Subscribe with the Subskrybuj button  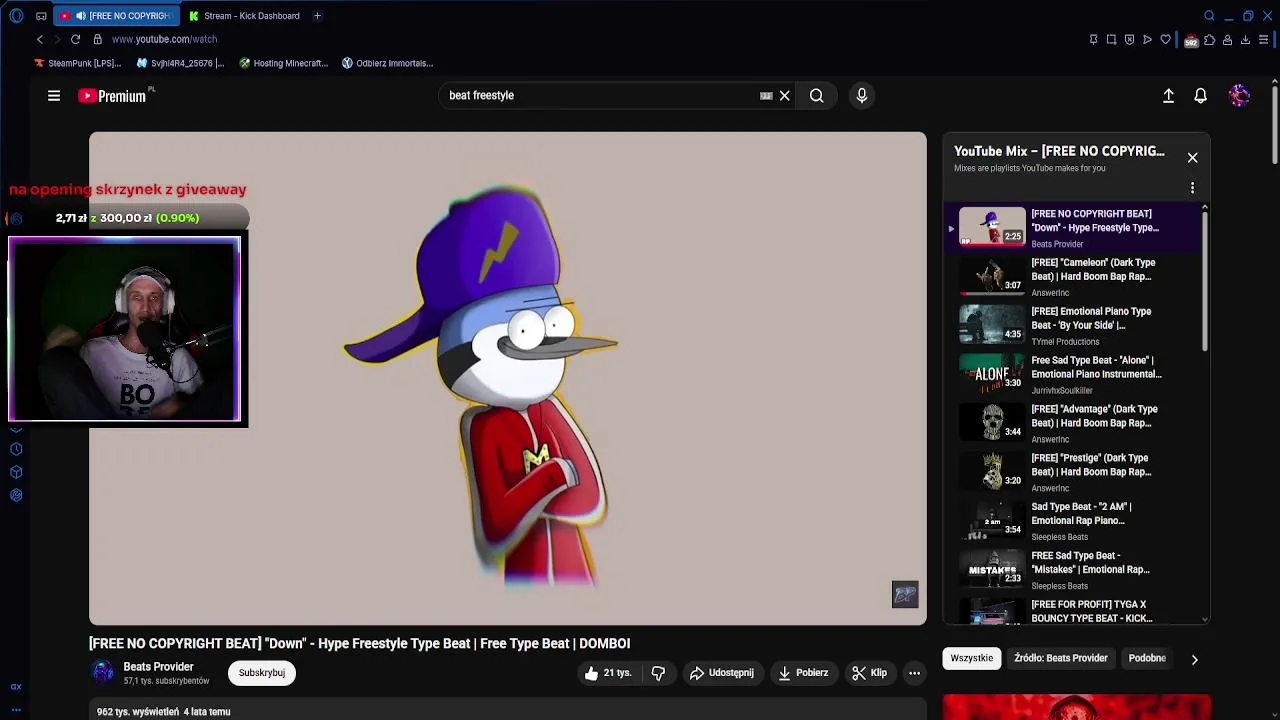262,673
